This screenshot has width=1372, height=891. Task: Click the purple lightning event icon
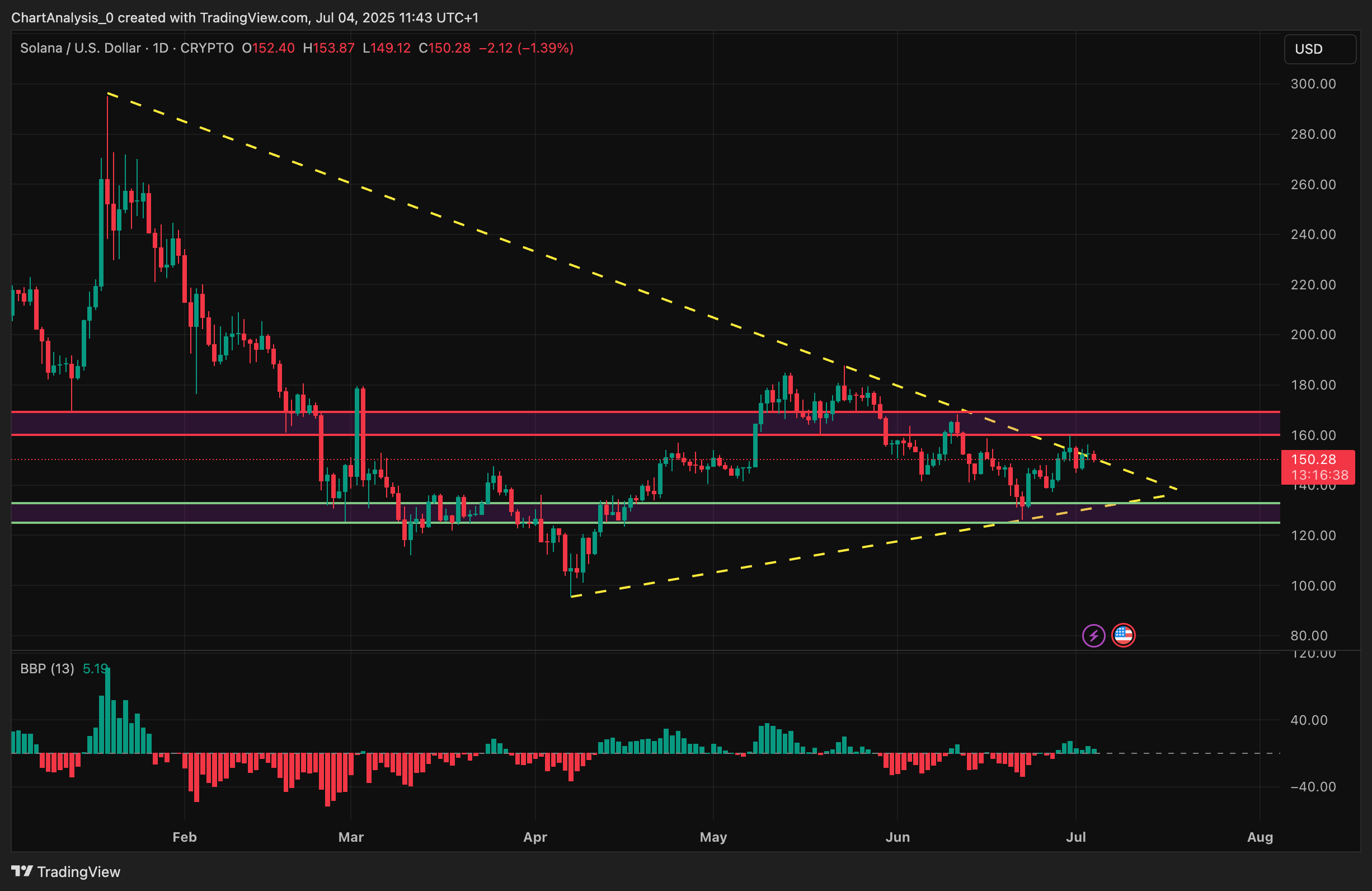tap(1093, 636)
